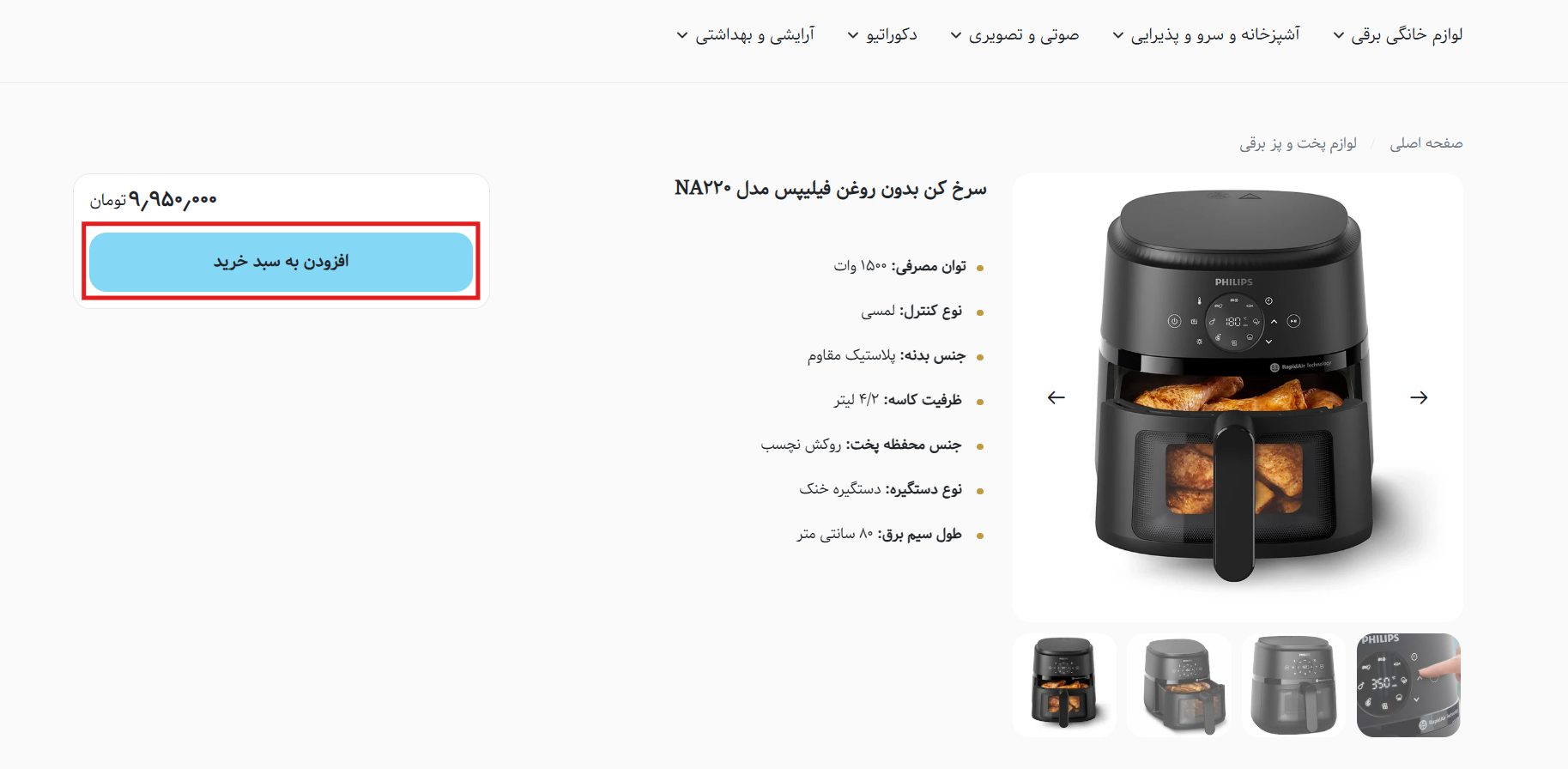
Task: Open the آرایشی و بهداشتی menu item
Action: (754, 34)
